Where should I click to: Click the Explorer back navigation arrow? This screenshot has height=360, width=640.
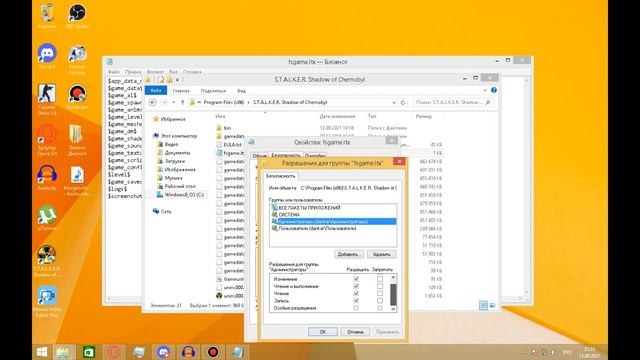152,102
